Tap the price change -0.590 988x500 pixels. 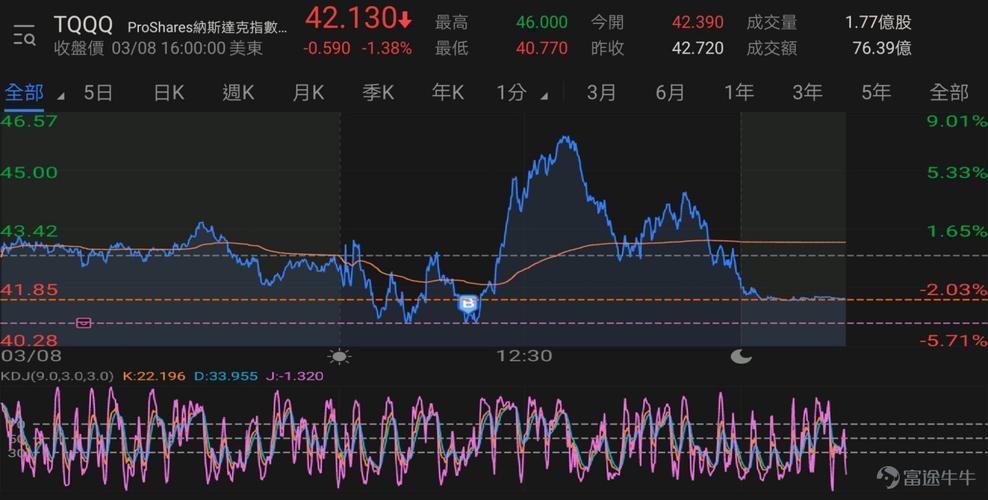pyautogui.click(x=326, y=48)
